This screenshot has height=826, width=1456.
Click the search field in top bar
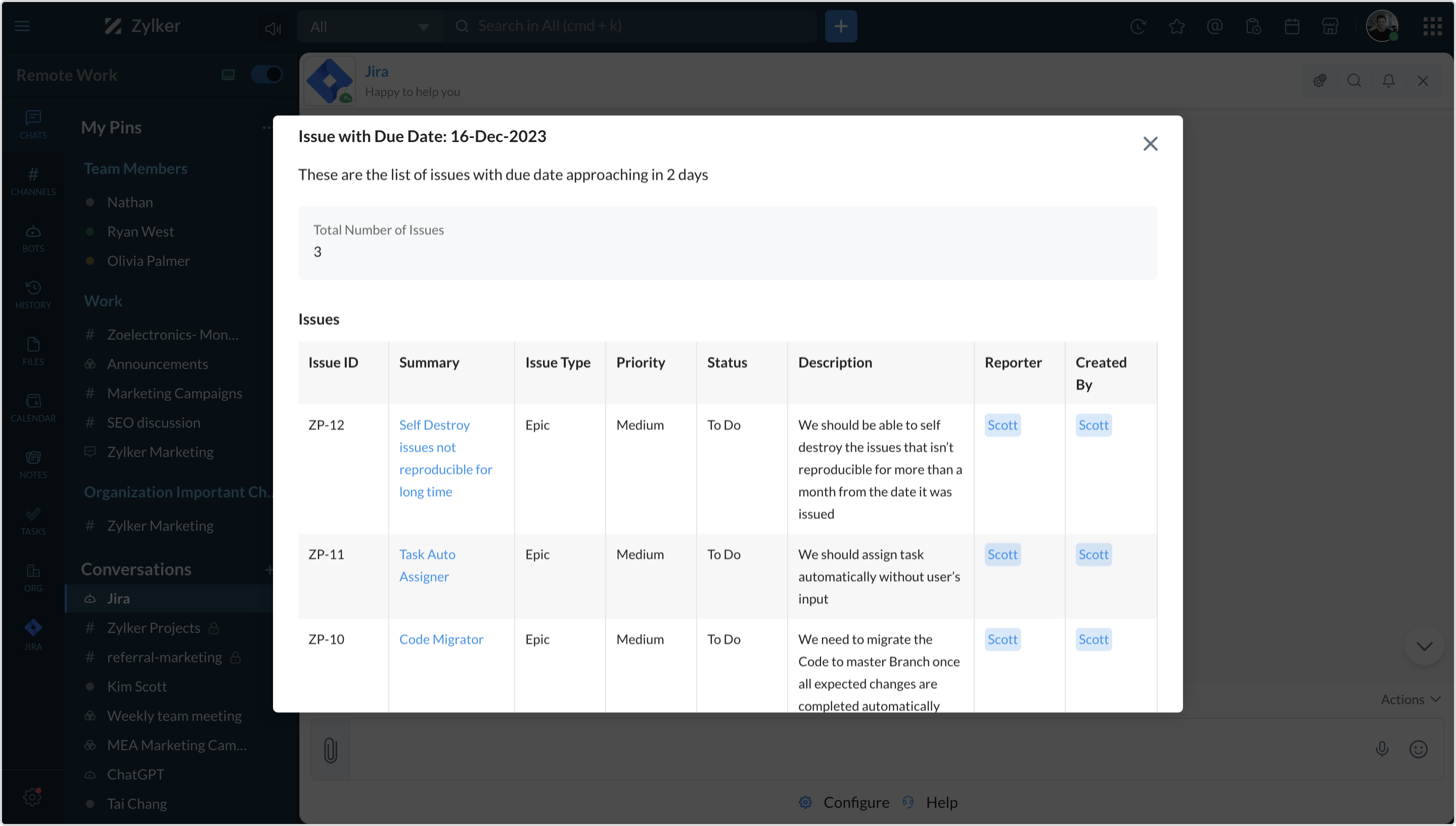[x=629, y=26]
